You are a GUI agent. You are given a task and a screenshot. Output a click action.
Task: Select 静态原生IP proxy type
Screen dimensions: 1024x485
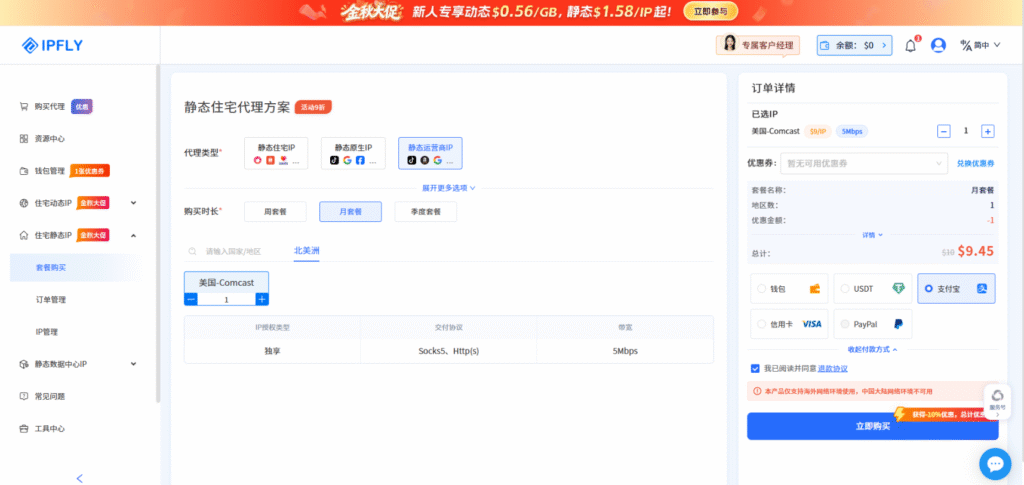(x=353, y=153)
